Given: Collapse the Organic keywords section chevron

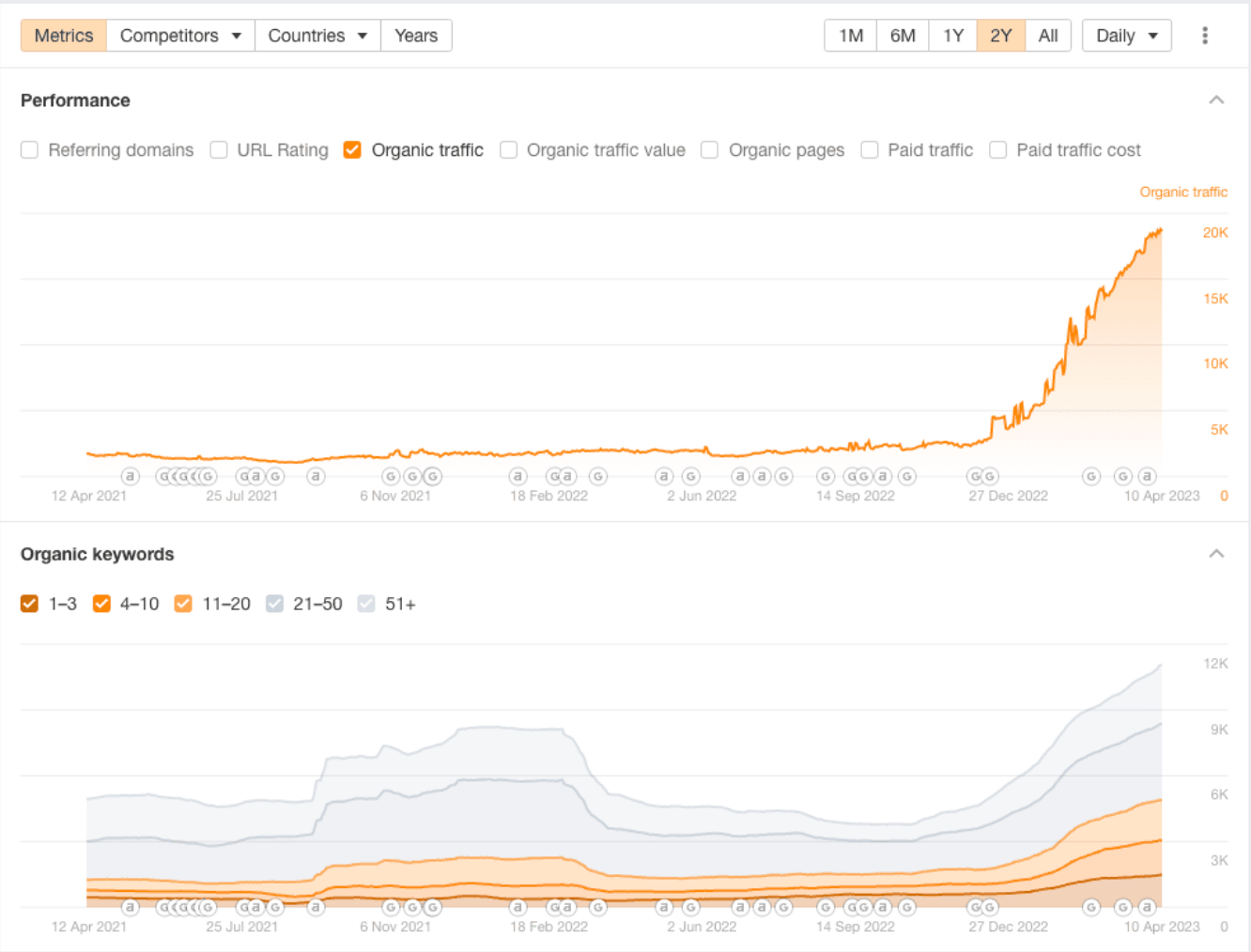Looking at the screenshot, I should point(1216,554).
